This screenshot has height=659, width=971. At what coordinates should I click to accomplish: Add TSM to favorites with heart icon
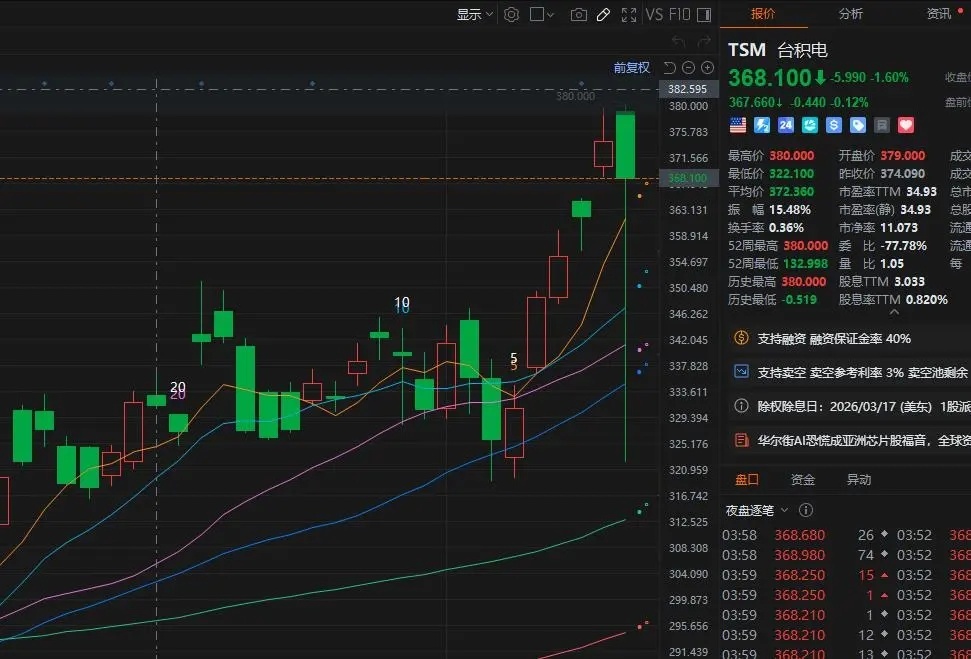point(906,125)
